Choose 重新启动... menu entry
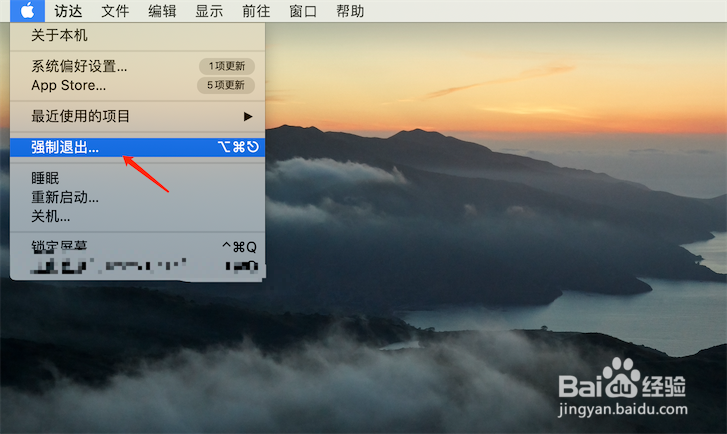This screenshot has height=434, width=727. [x=138, y=197]
